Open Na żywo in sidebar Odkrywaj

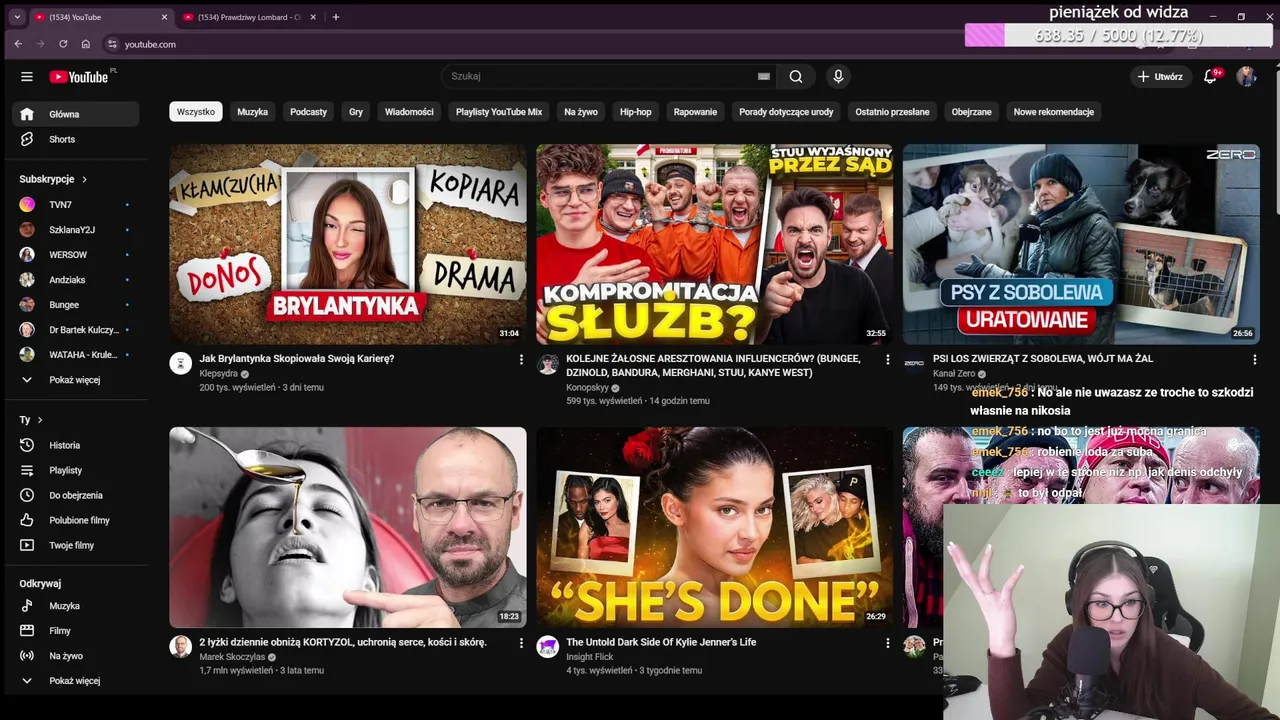[76, 656]
